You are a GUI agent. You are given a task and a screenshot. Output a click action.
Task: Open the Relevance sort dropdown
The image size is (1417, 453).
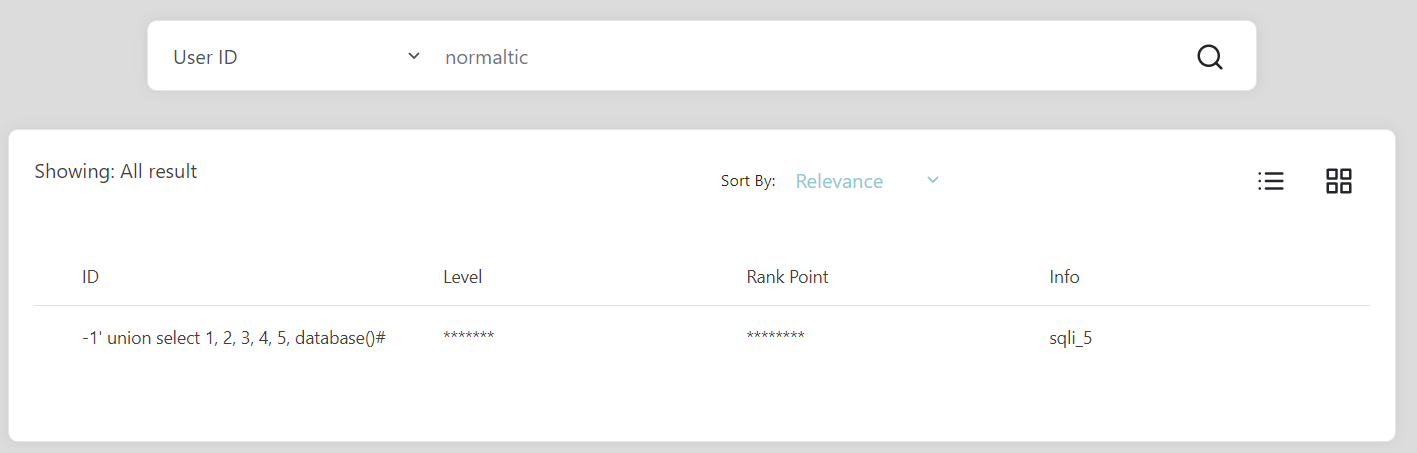click(867, 181)
